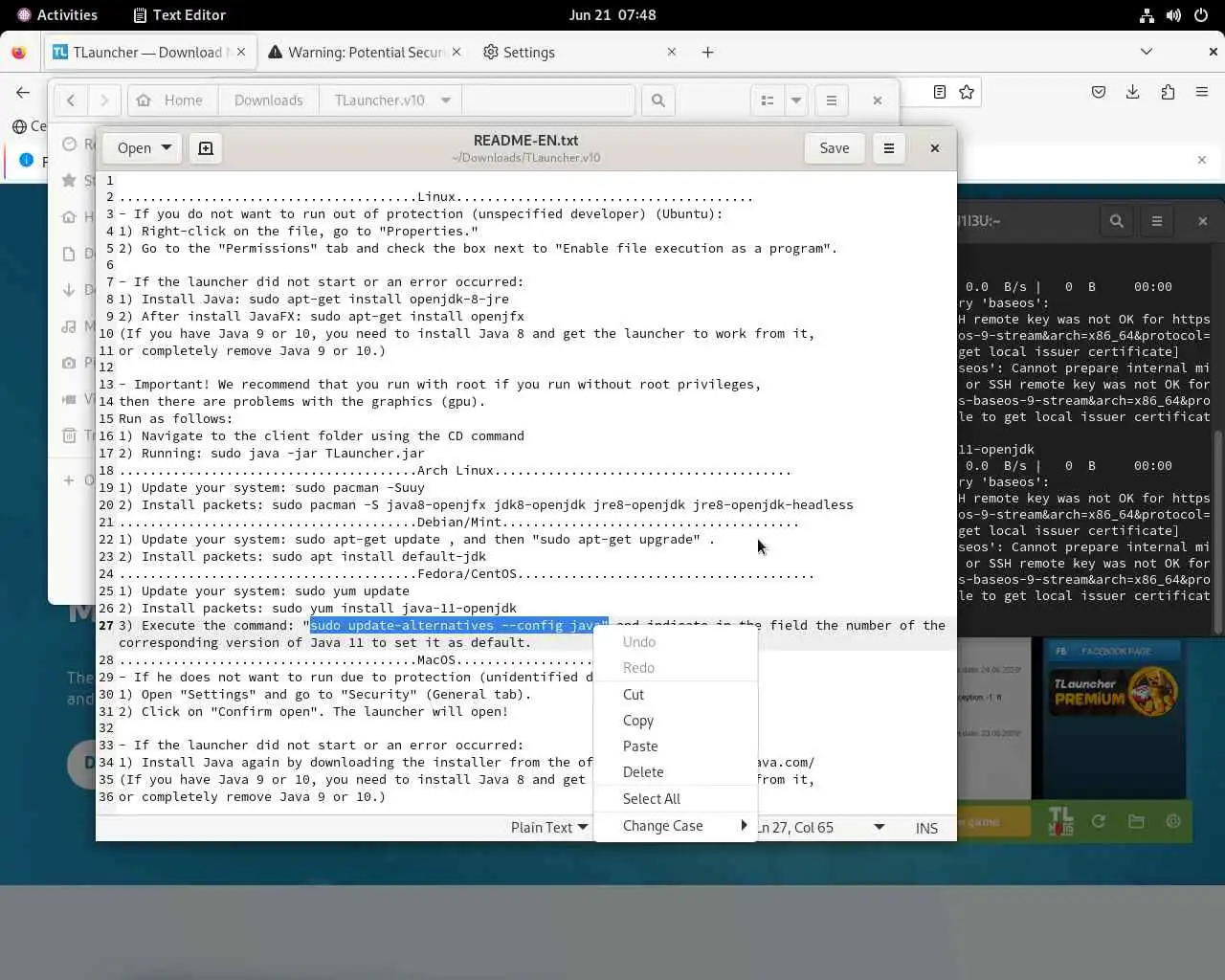Click the file manager search icon
1225x980 pixels.
(658, 100)
